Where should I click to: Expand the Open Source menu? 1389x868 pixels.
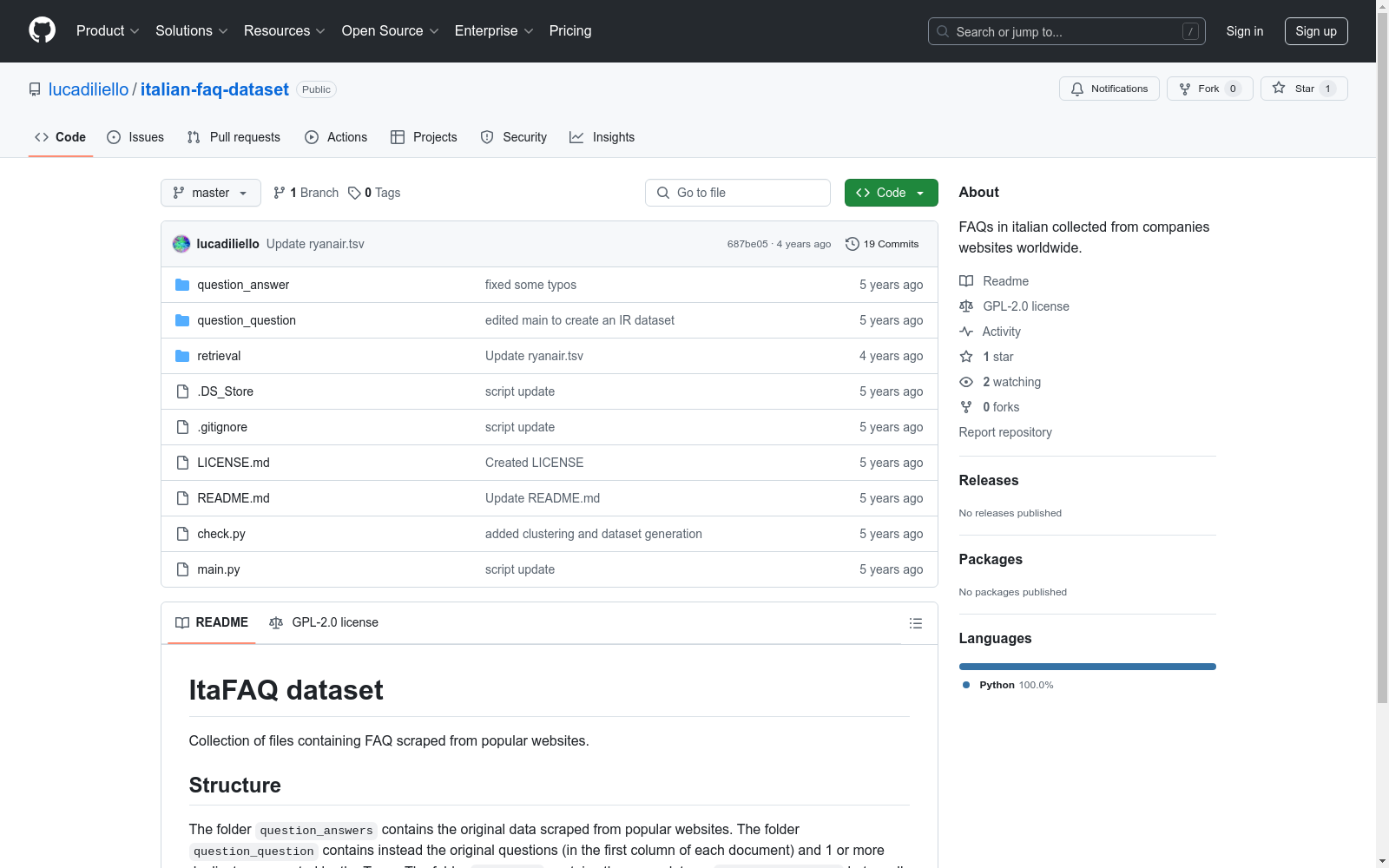391,31
